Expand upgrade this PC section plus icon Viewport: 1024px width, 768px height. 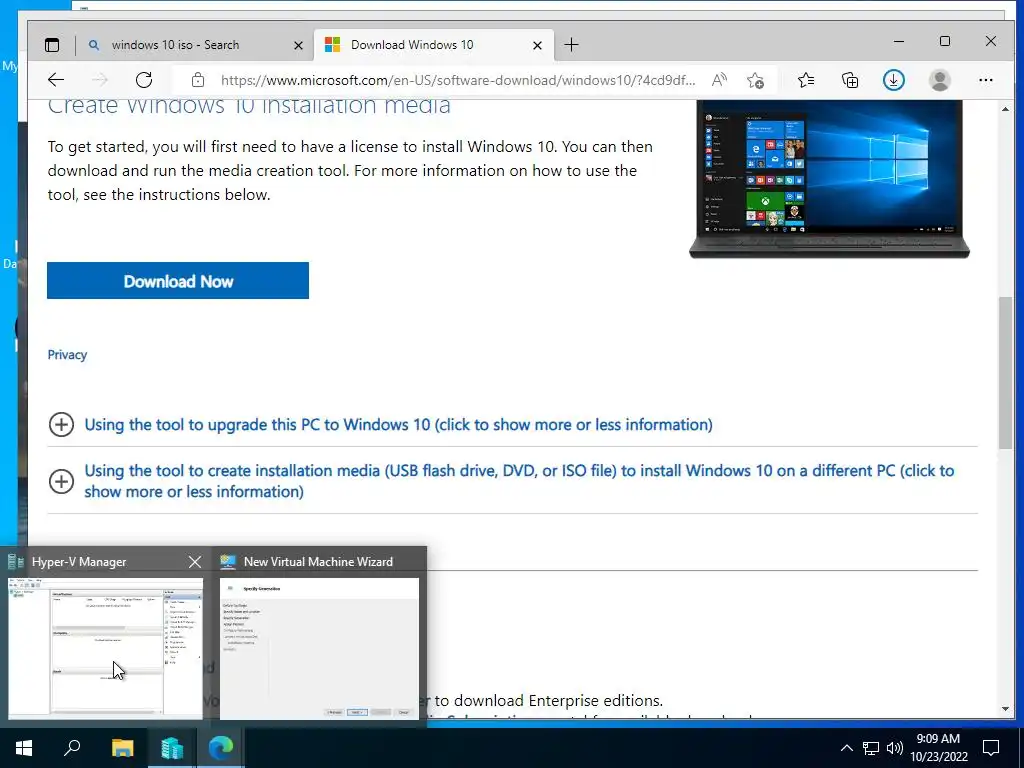(61, 424)
